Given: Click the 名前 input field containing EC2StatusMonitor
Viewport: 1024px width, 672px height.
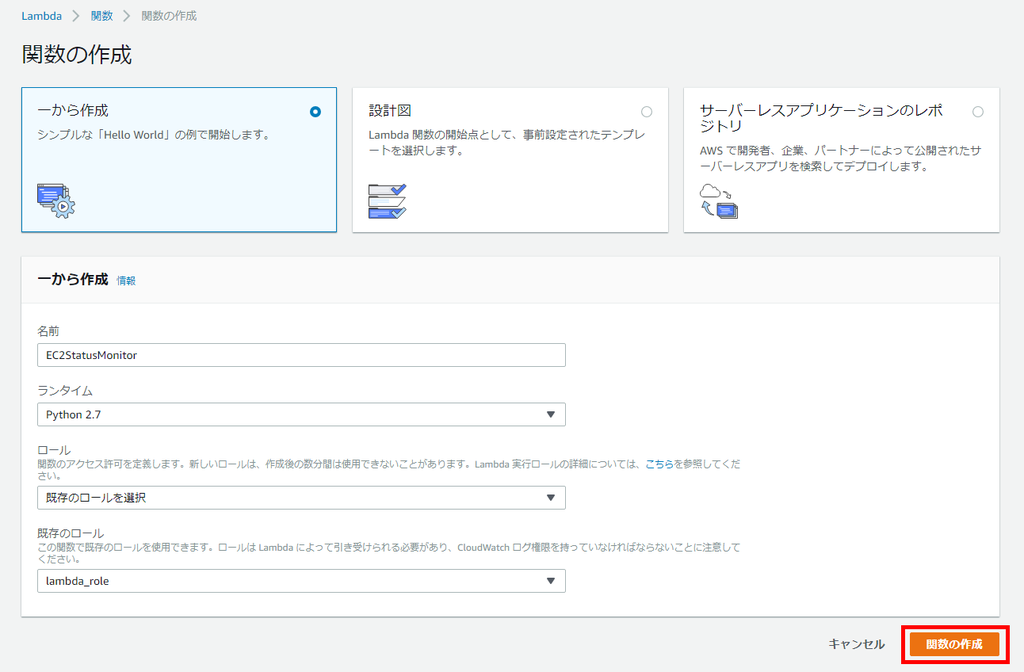Looking at the screenshot, I should [301, 355].
